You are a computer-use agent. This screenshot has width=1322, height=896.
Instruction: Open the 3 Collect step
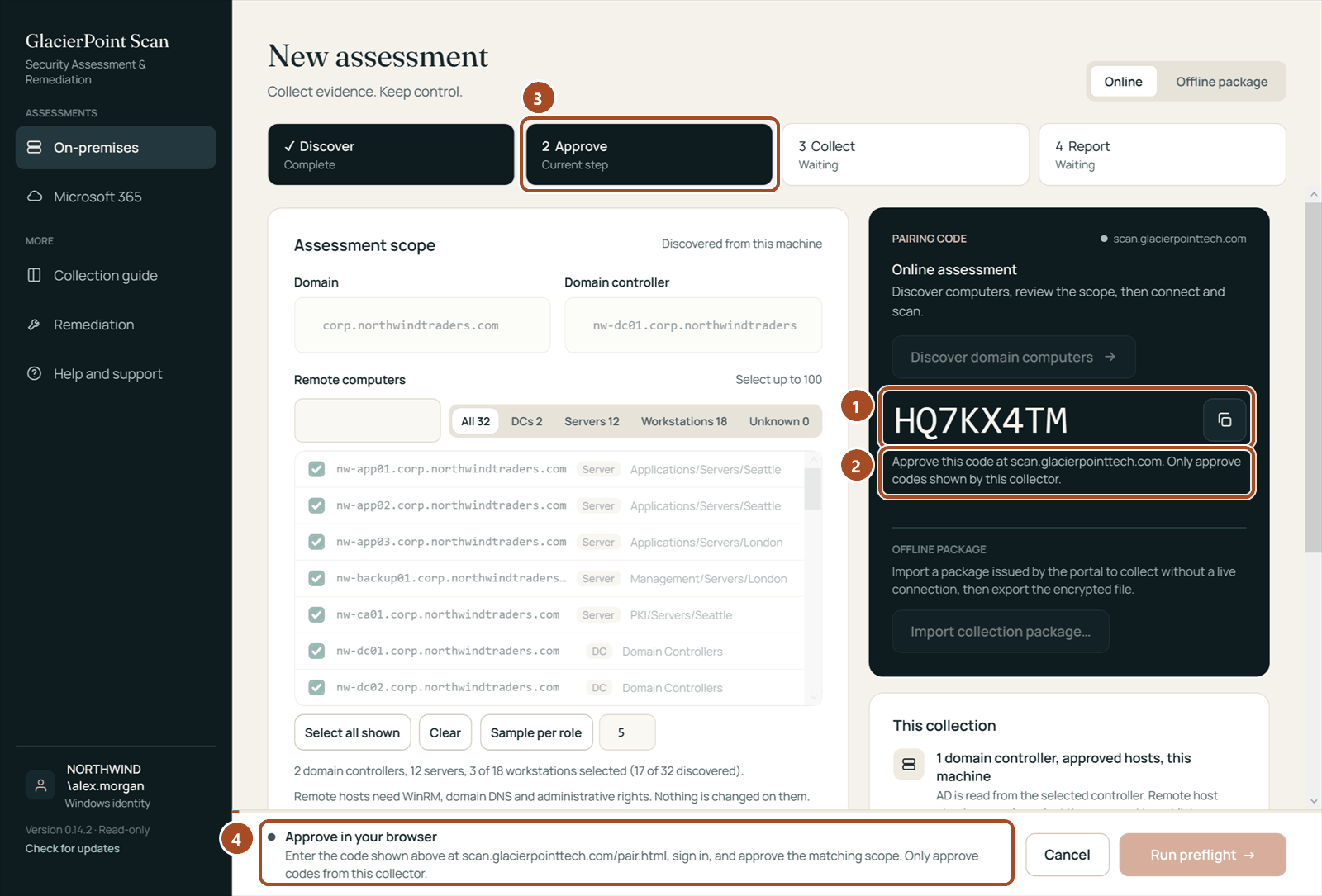coord(905,154)
